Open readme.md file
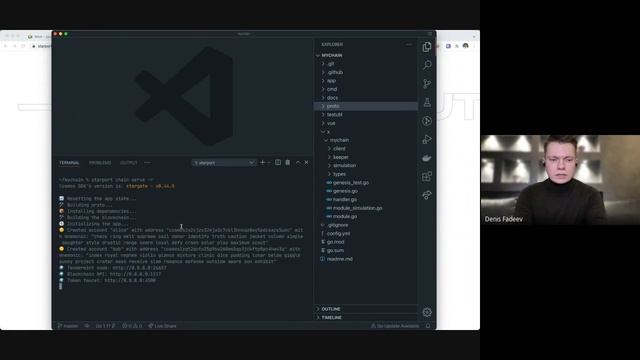The height and width of the screenshot is (360, 640). pos(366,259)
